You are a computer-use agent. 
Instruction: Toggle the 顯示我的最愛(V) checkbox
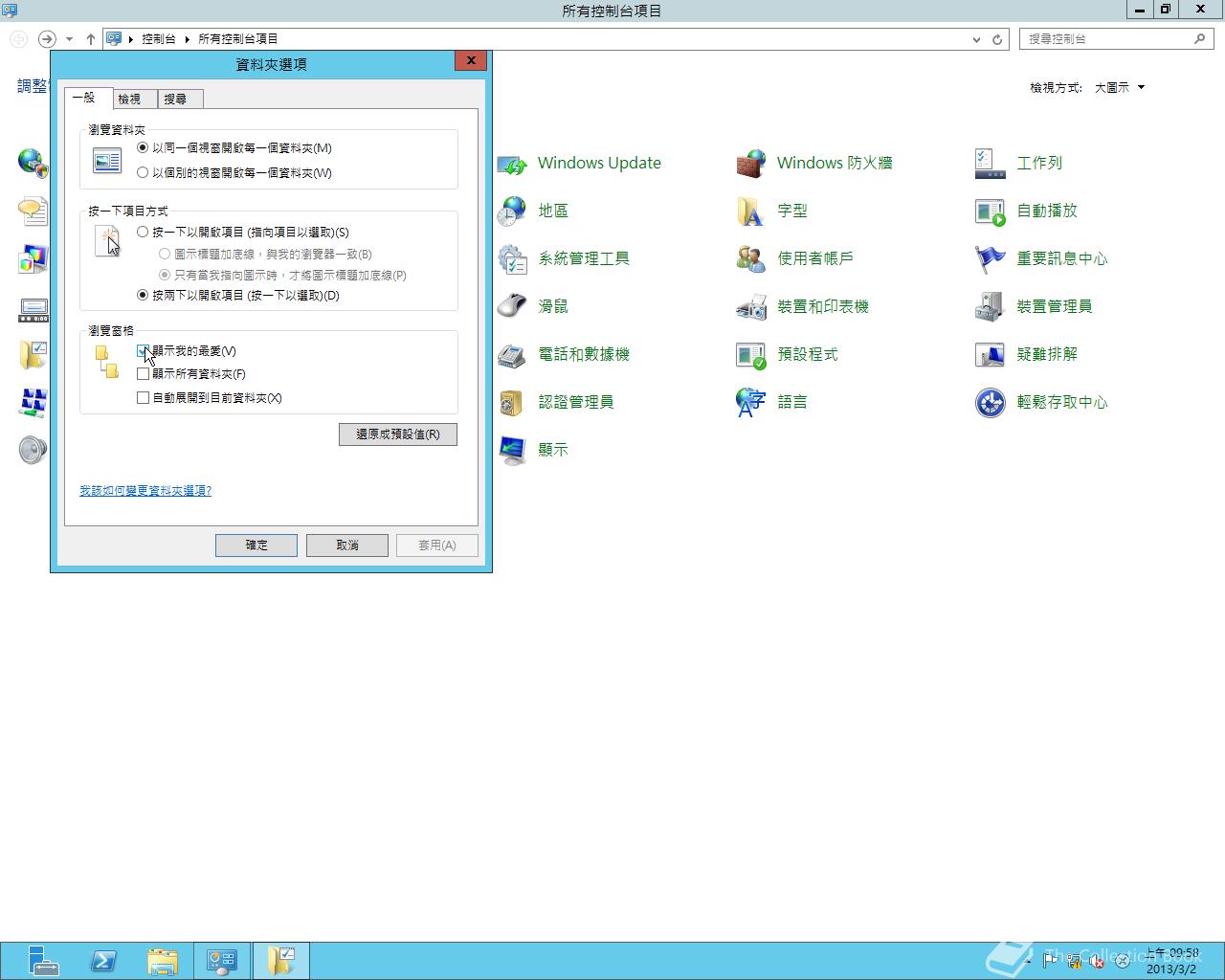pos(143,351)
